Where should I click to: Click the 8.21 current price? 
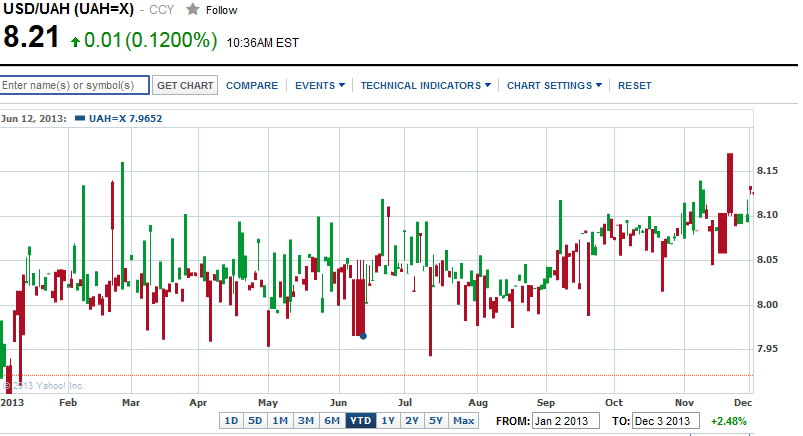[x=31, y=37]
